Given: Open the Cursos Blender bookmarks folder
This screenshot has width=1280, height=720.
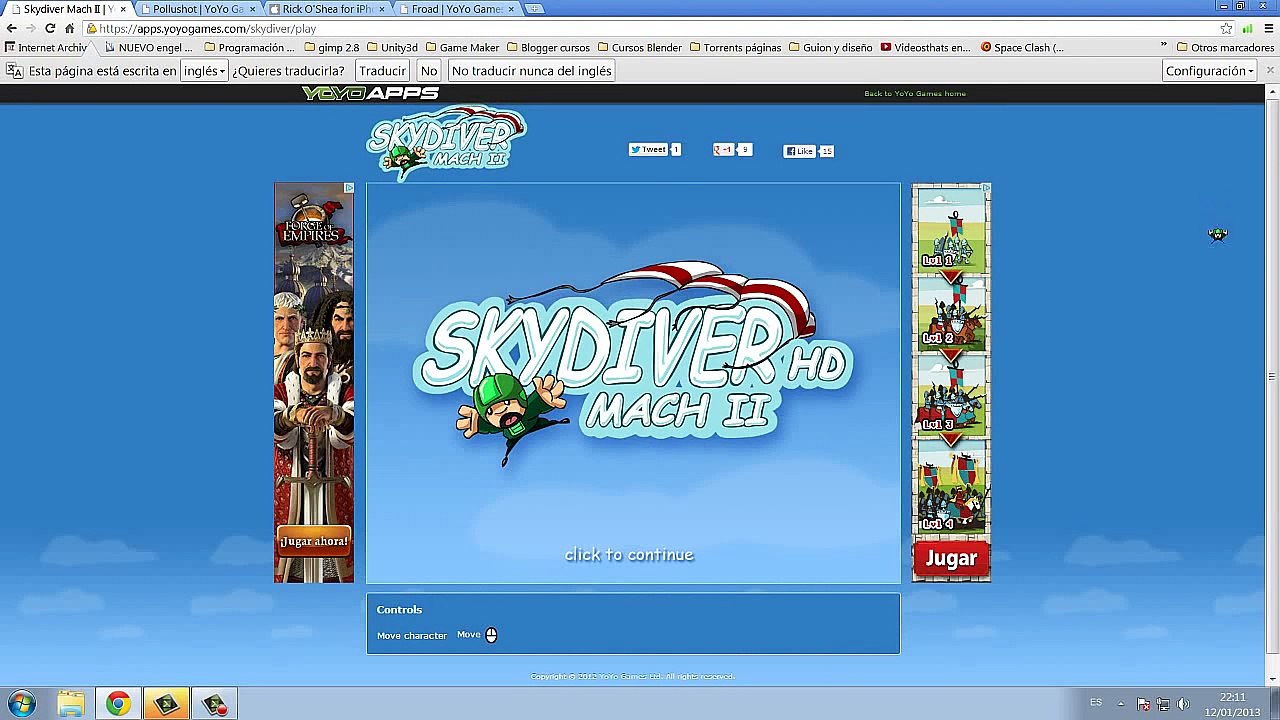Looking at the screenshot, I should tap(639, 47).
